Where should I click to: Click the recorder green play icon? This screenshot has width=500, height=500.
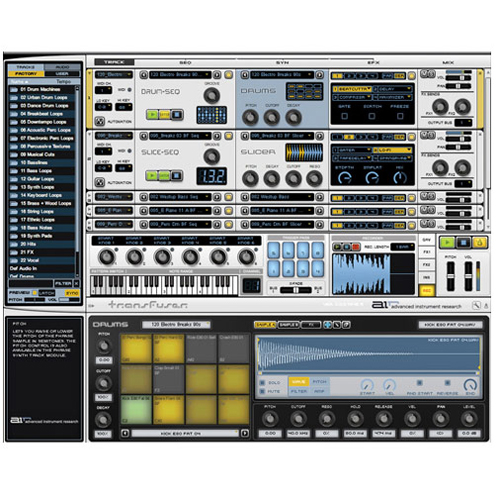337,247
